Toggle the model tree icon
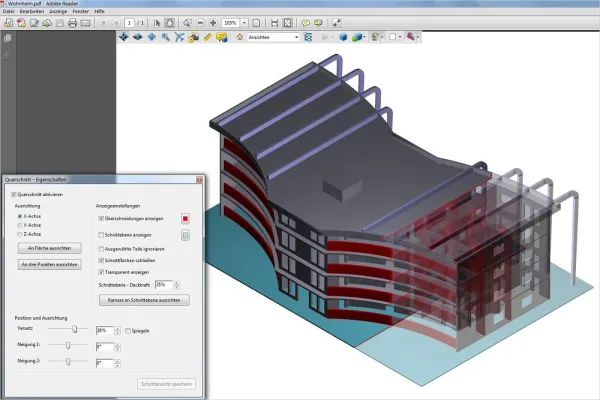 [309, 37]
